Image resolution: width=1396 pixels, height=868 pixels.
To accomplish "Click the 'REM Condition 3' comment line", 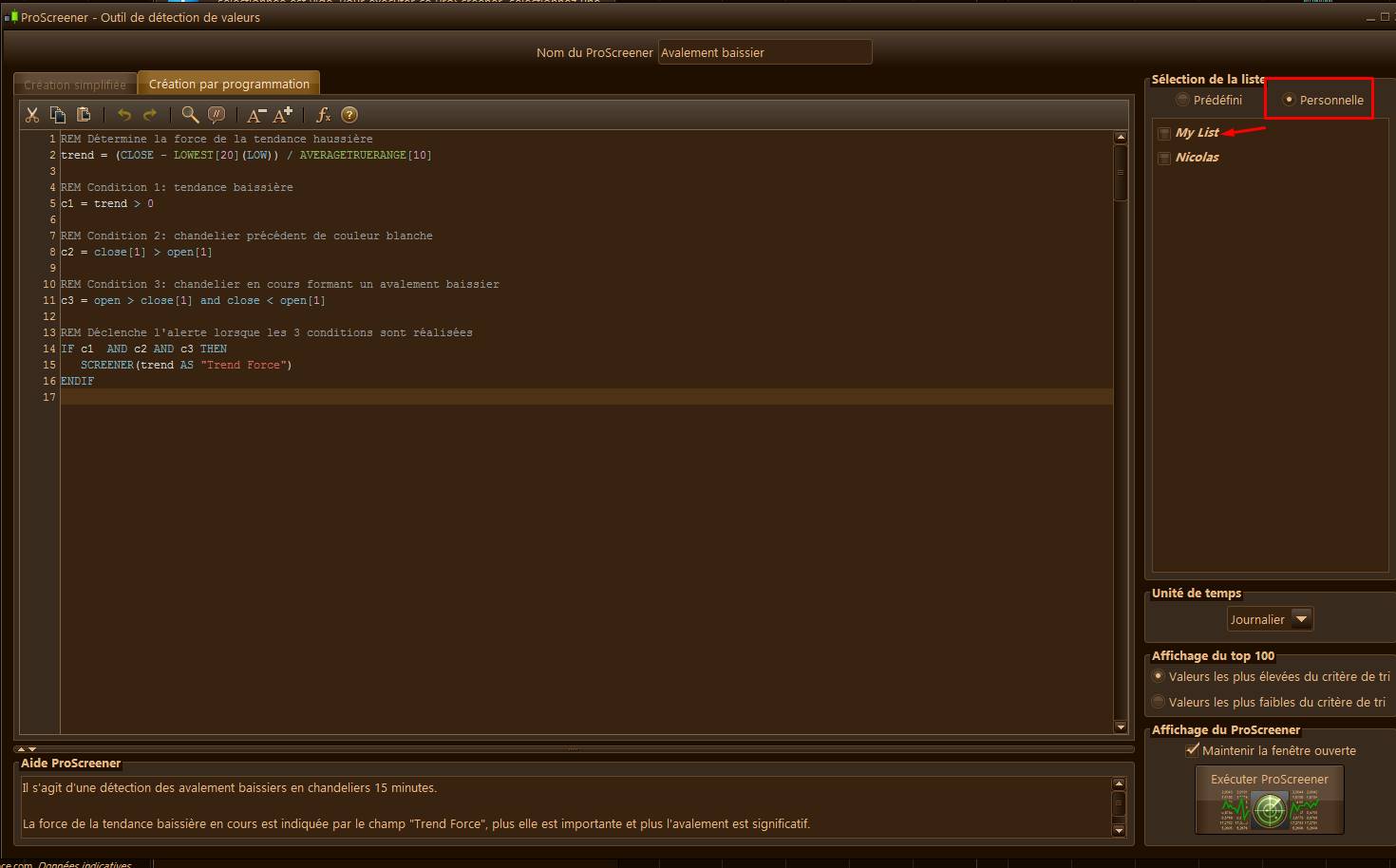I will point(280,284).
